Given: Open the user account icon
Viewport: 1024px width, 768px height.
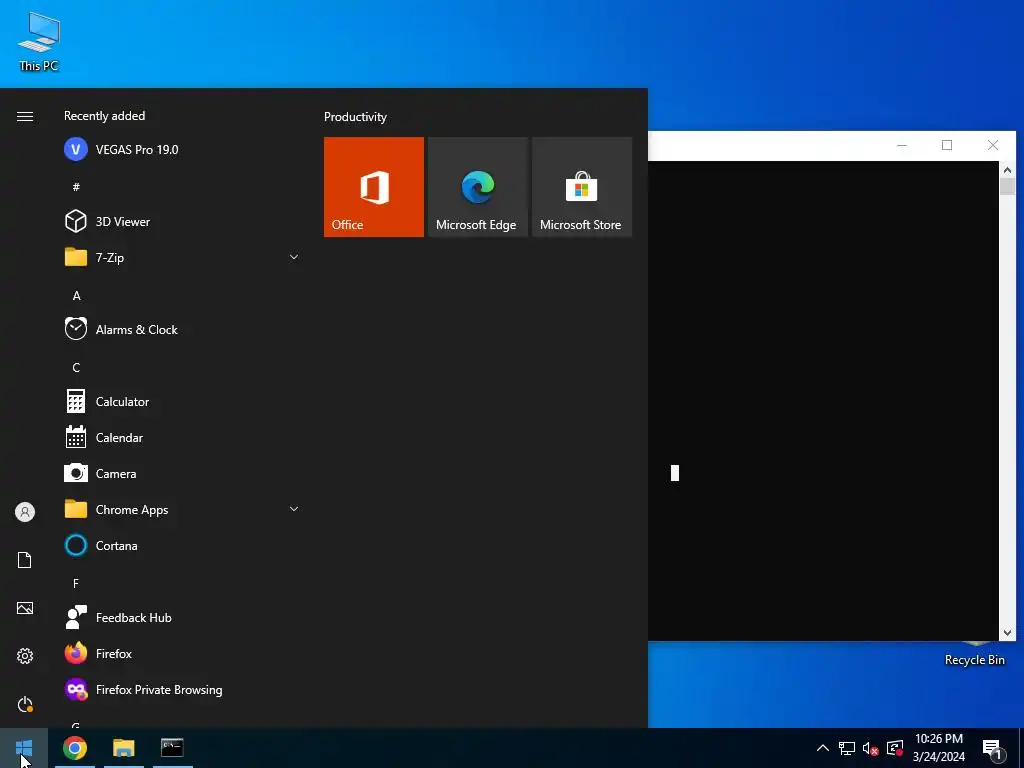Looking at the screenshot, I should coord(25,512).
